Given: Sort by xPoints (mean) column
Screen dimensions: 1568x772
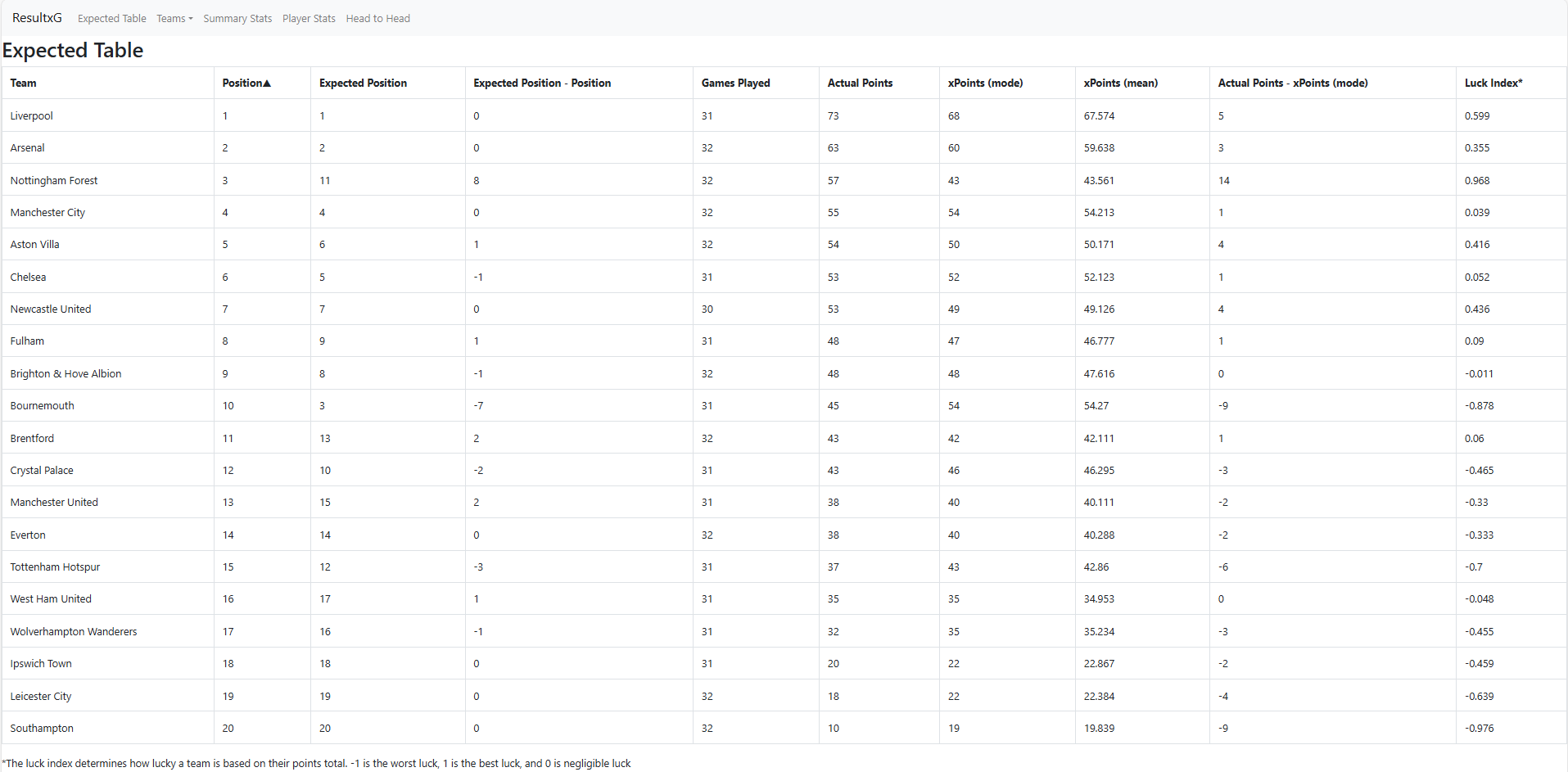Looking at the screenshot, I should coord(1120,83).
